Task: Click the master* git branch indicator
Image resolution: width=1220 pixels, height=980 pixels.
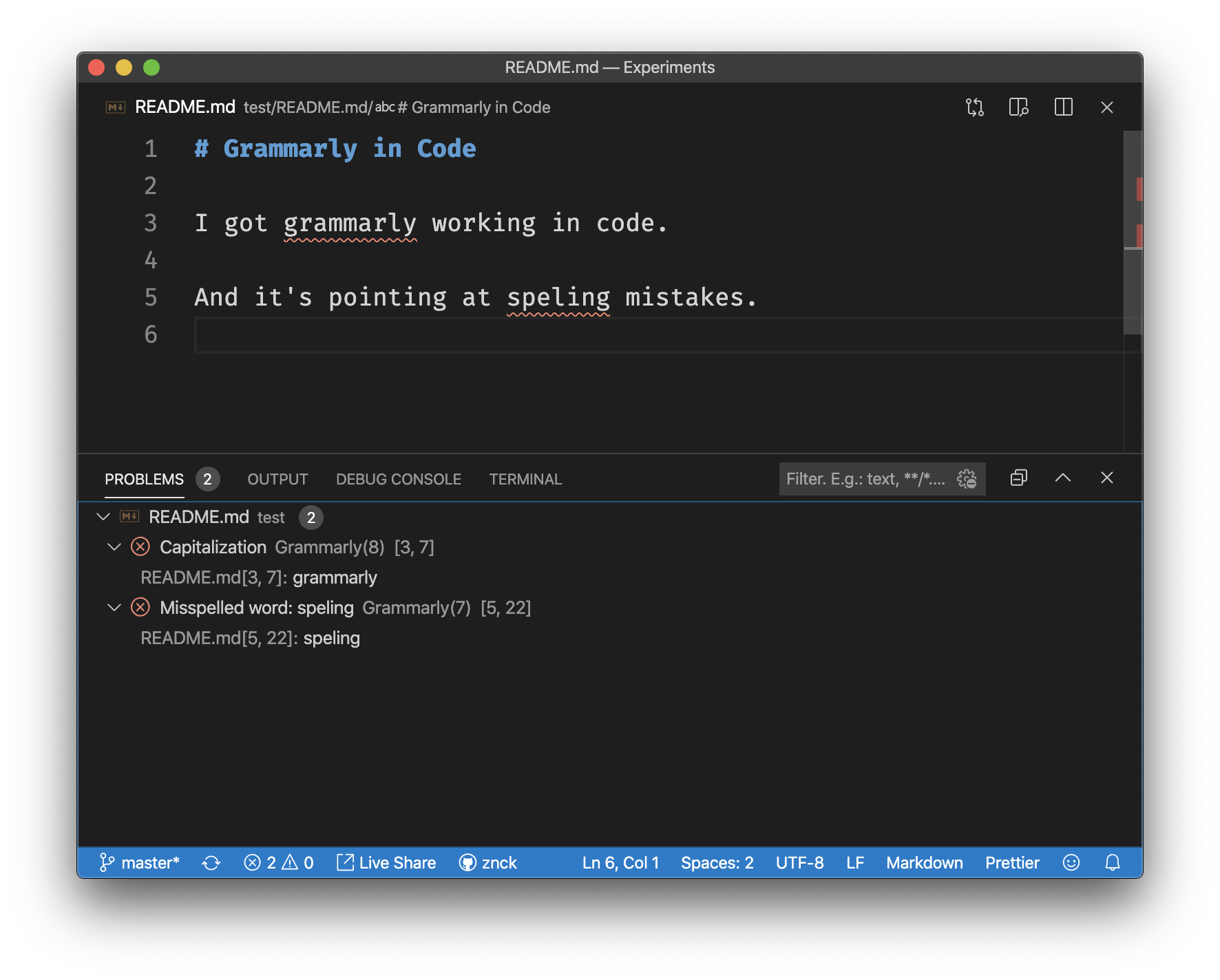Action: [x=140, y=862]
